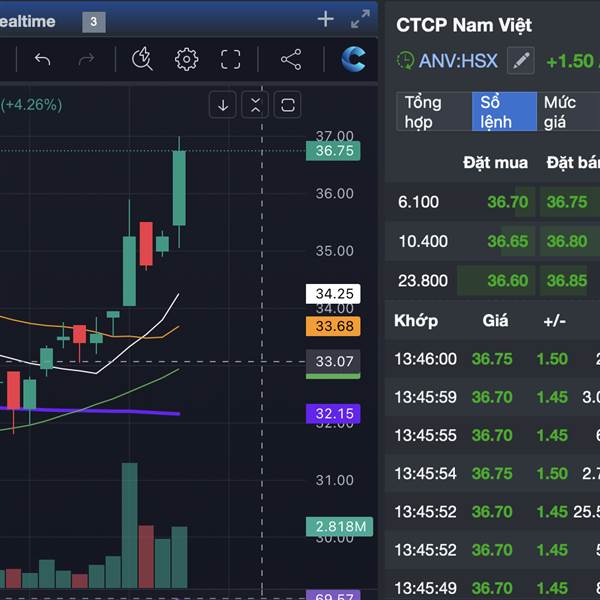Click the CTCP Nam Việt company title

point(464,25)
